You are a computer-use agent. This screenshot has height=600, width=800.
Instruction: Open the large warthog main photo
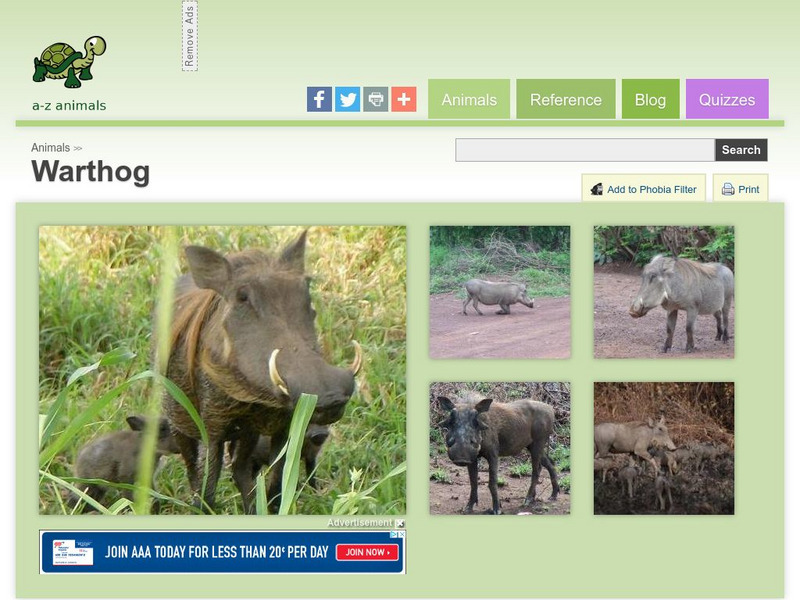click(x=223, y=370)
